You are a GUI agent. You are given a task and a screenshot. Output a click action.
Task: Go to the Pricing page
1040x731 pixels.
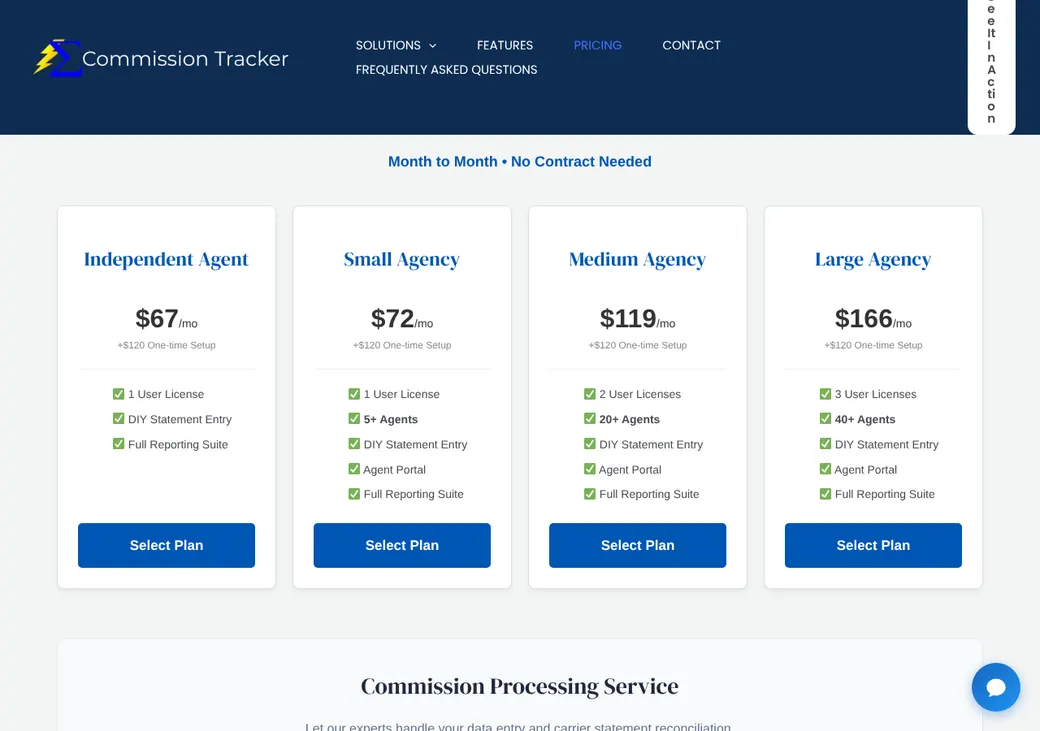[598, 45]
